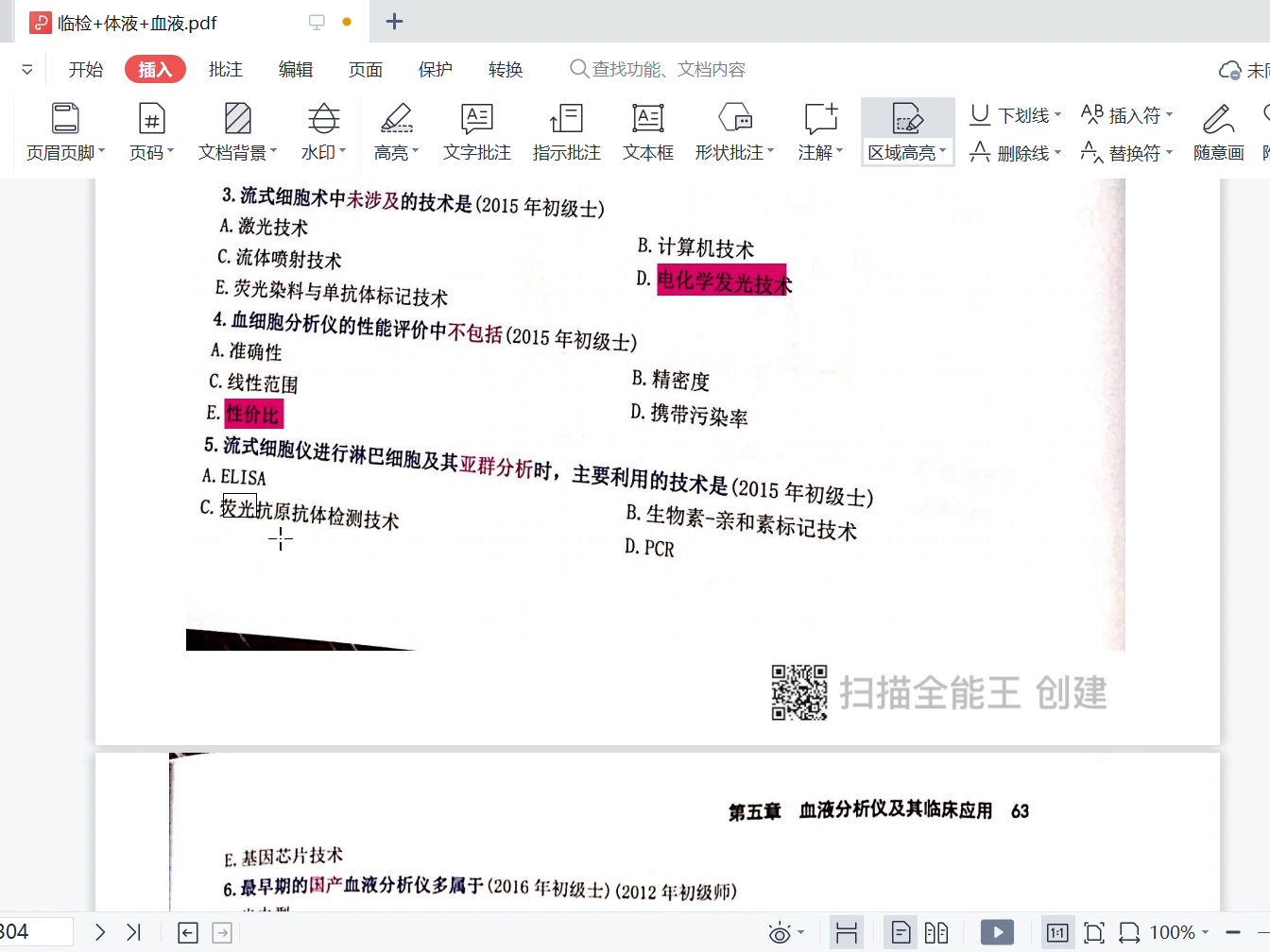Switch to the 批注 ribbon tab

(225, 68)
